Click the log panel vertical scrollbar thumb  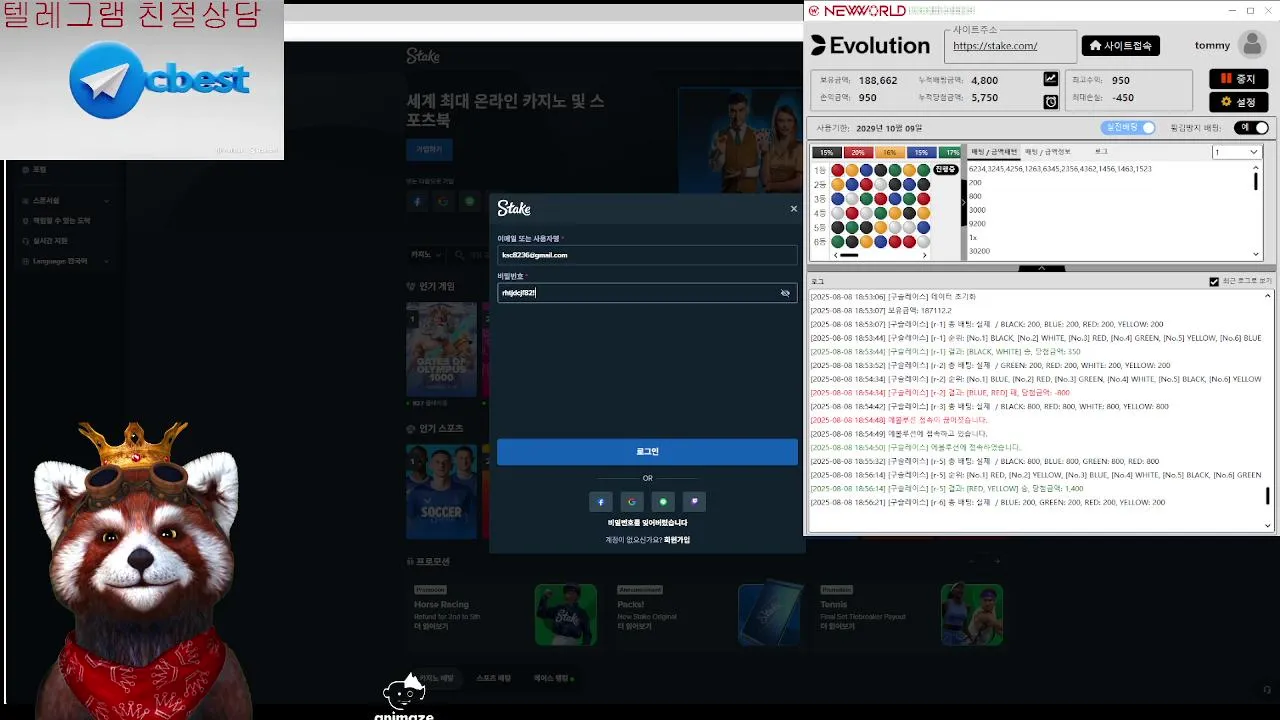click(1268, 496)
